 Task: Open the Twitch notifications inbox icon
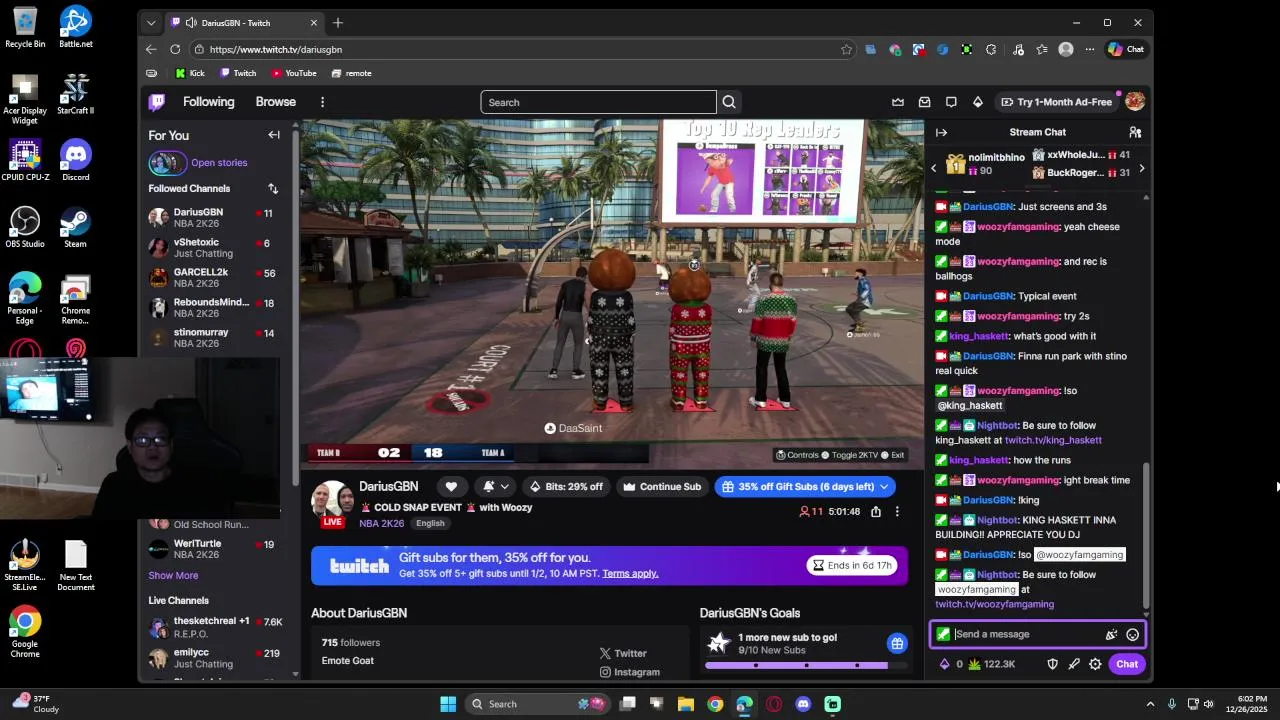point(925,102)
